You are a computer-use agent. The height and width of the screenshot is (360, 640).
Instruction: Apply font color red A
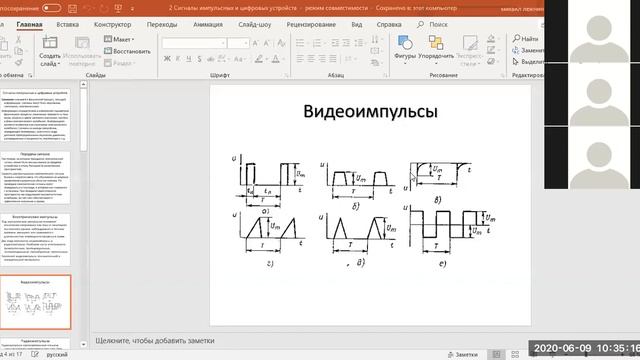pos(276,59)
